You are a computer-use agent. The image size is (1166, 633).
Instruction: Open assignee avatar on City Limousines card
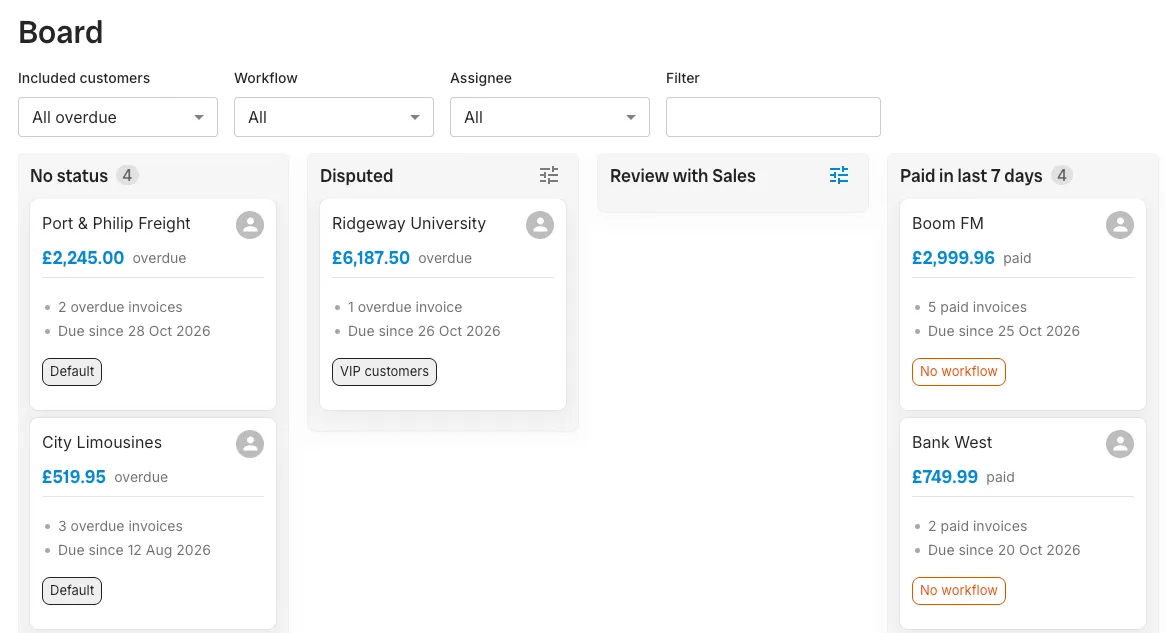(x=250, y=443)
